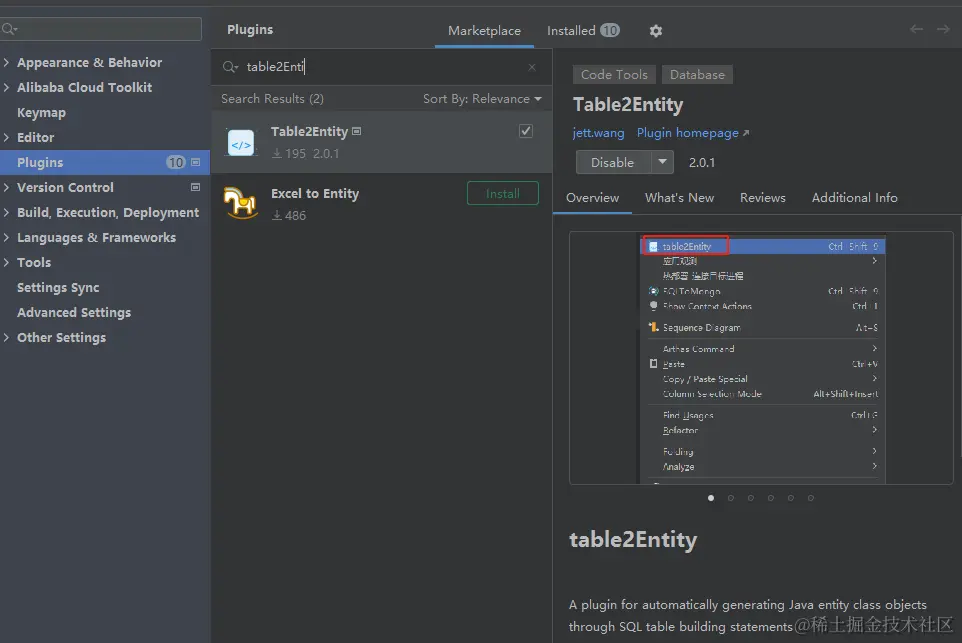Open the Plugin homepage link
962x643 pixels.
pyautogui.click(x=688, y=133)
